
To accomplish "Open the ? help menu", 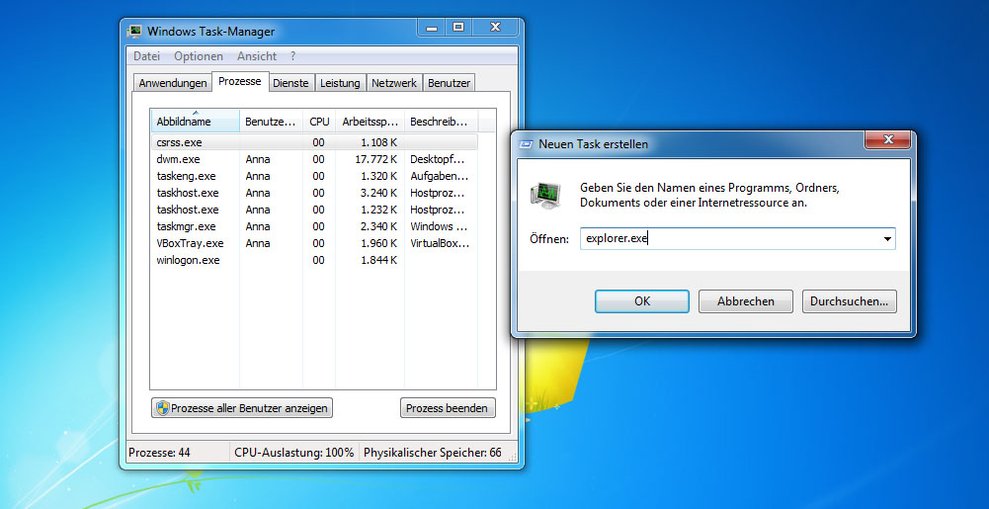I will [x=293, y=56].
